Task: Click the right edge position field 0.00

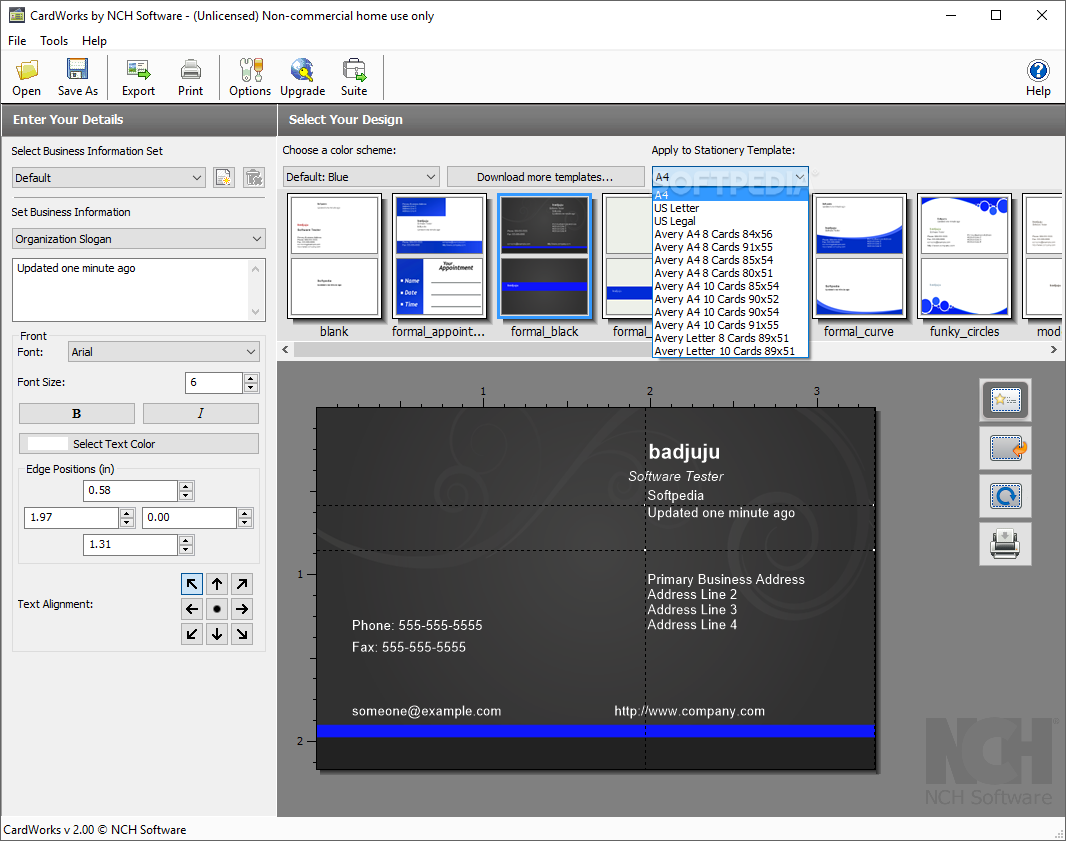Action: coord(189,517)
